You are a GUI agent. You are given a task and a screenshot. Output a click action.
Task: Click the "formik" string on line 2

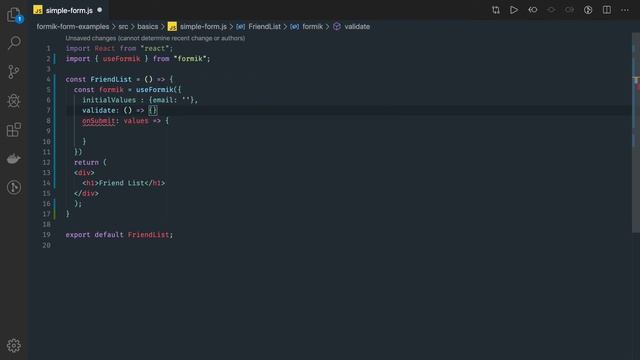click(x=190, y=59)
